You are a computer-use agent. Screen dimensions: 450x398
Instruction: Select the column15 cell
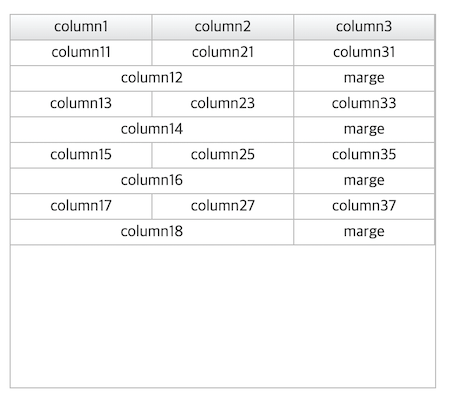(x=81, y=155)
